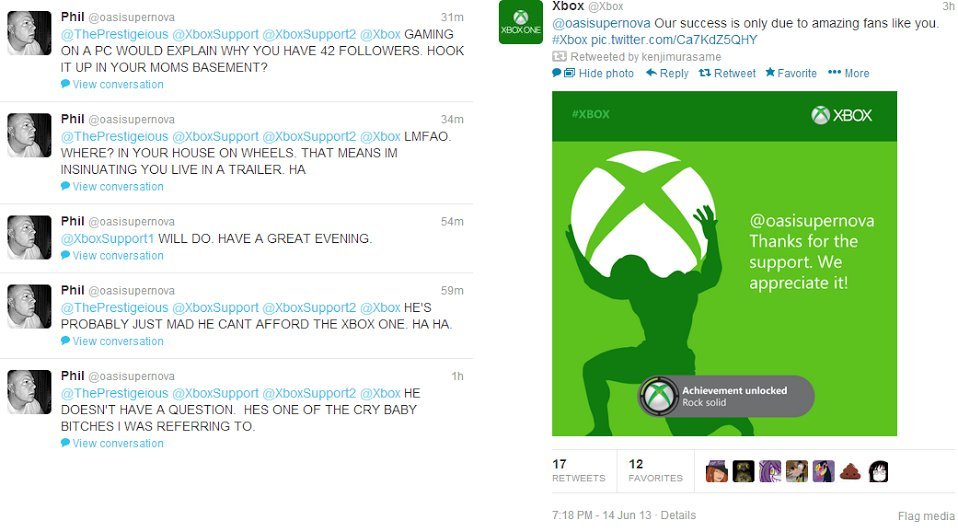Click Phil's avatar on the 31m tweet
The height and width of the screenshot is (532, 958).
[x=29, y=33]
